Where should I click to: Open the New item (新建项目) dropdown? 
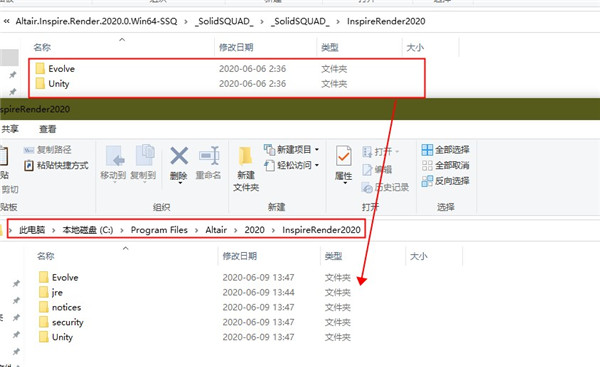point(291,149)
